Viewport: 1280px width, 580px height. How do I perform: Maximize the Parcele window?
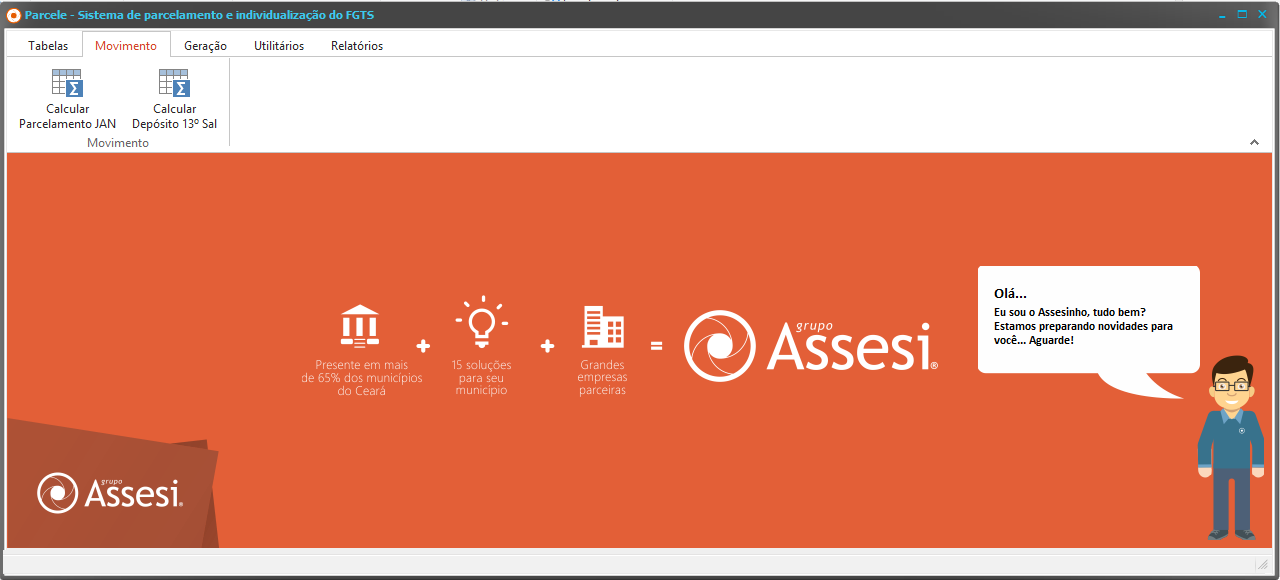click(1242, 15)
